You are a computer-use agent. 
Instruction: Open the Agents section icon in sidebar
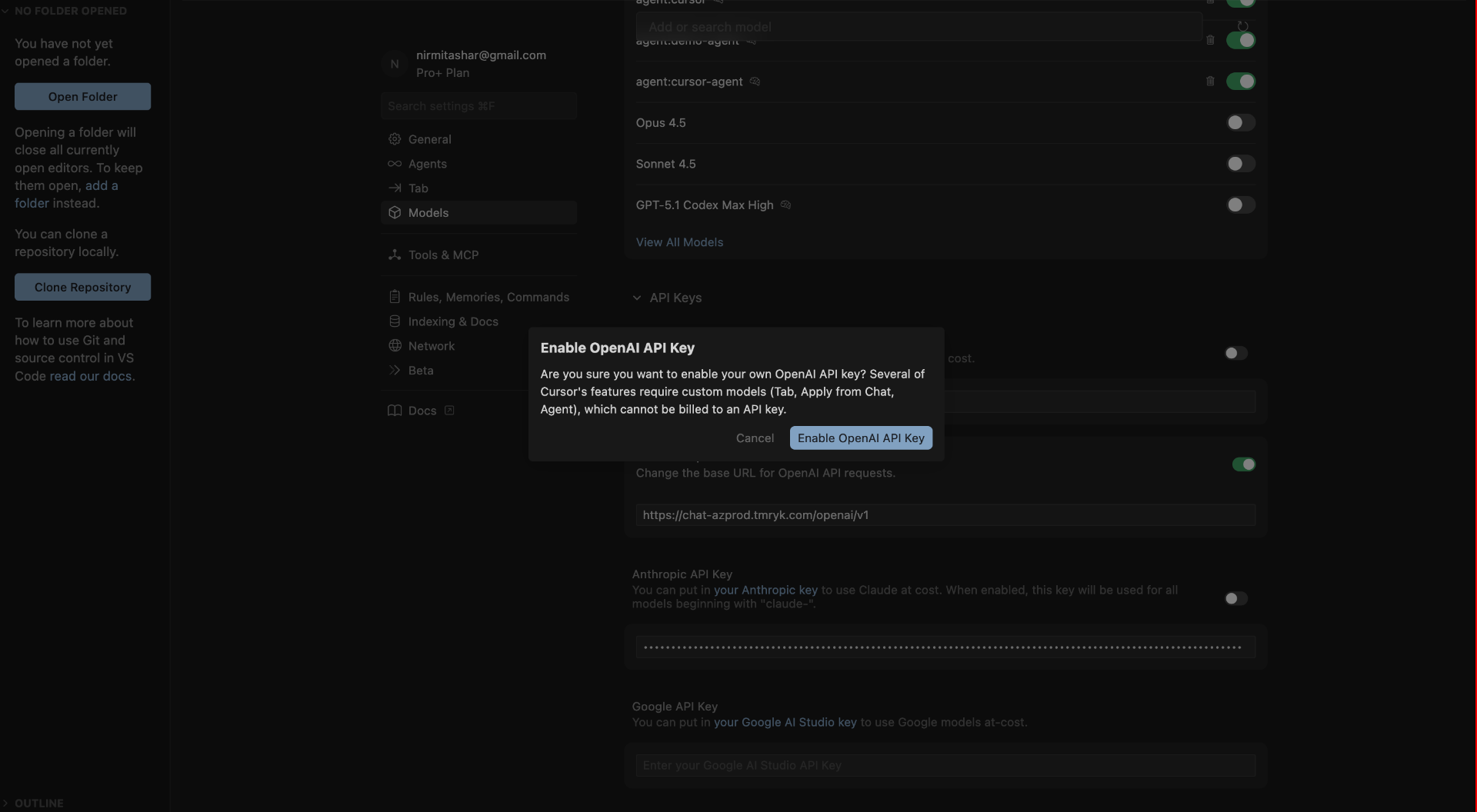click(x=395, y=164)
